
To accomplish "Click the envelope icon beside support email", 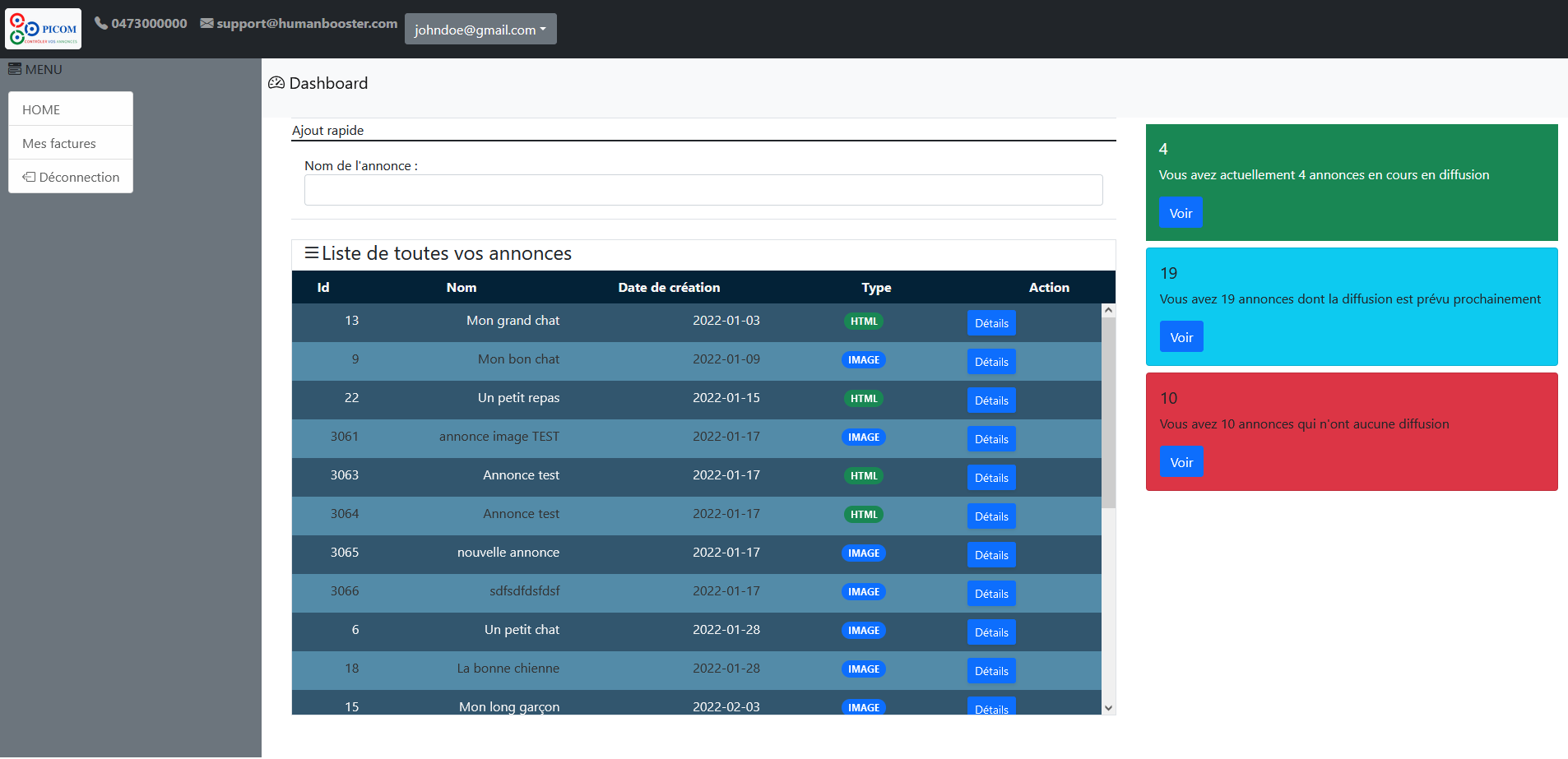I will tap(206, 23).
